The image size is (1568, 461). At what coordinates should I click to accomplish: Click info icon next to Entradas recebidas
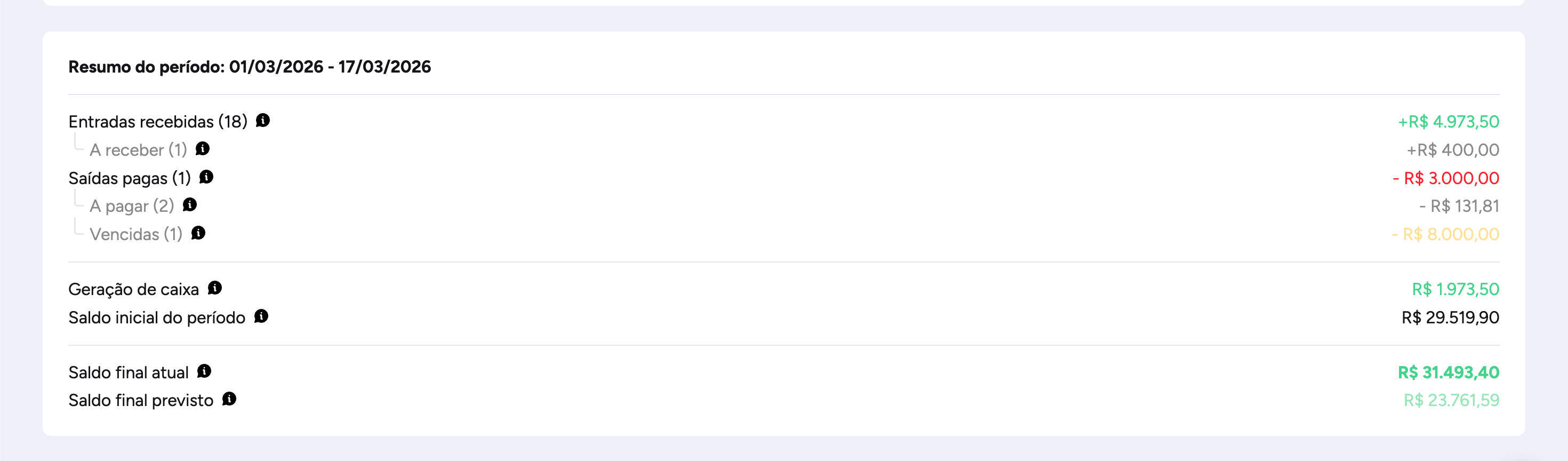click(262, 121)
